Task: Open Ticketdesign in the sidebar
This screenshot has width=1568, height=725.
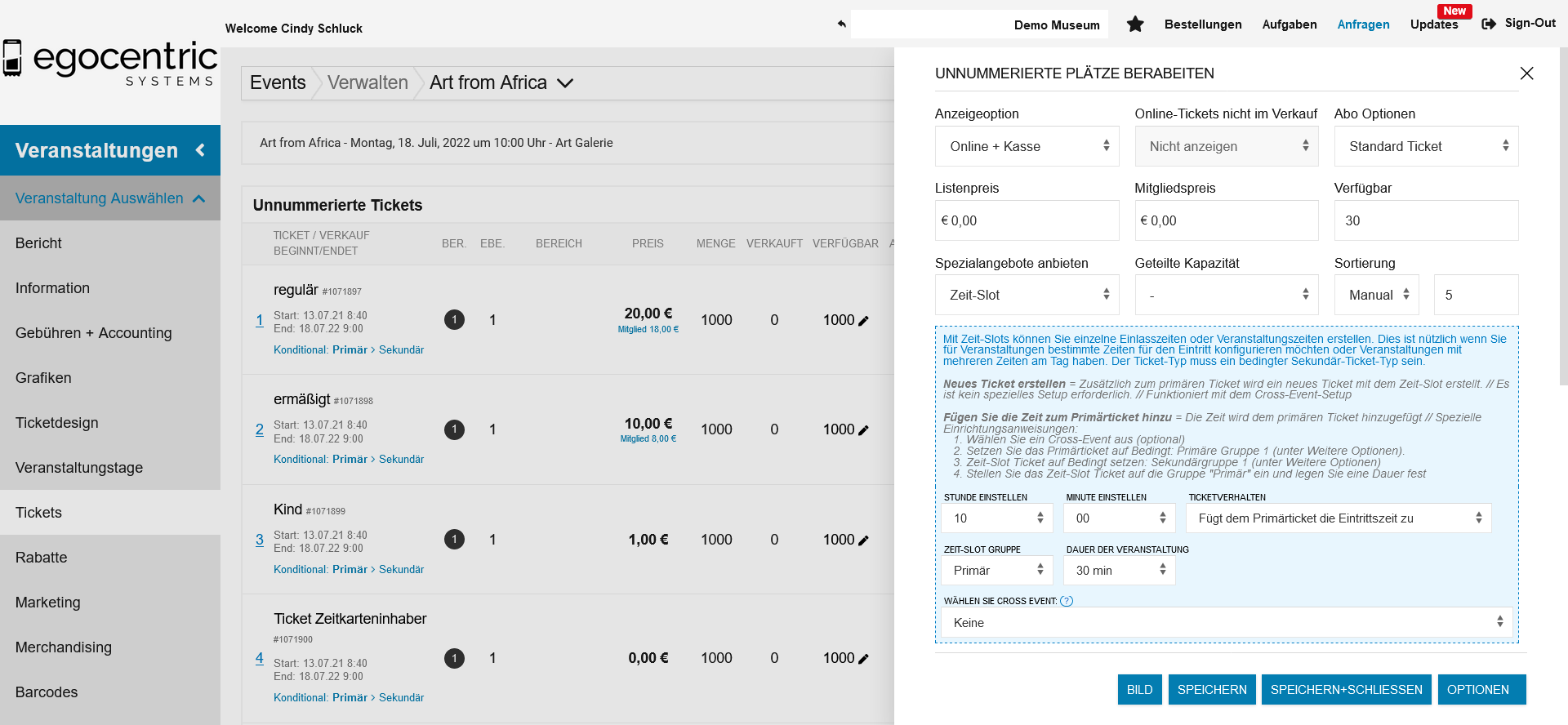Action: coord(57,423)
